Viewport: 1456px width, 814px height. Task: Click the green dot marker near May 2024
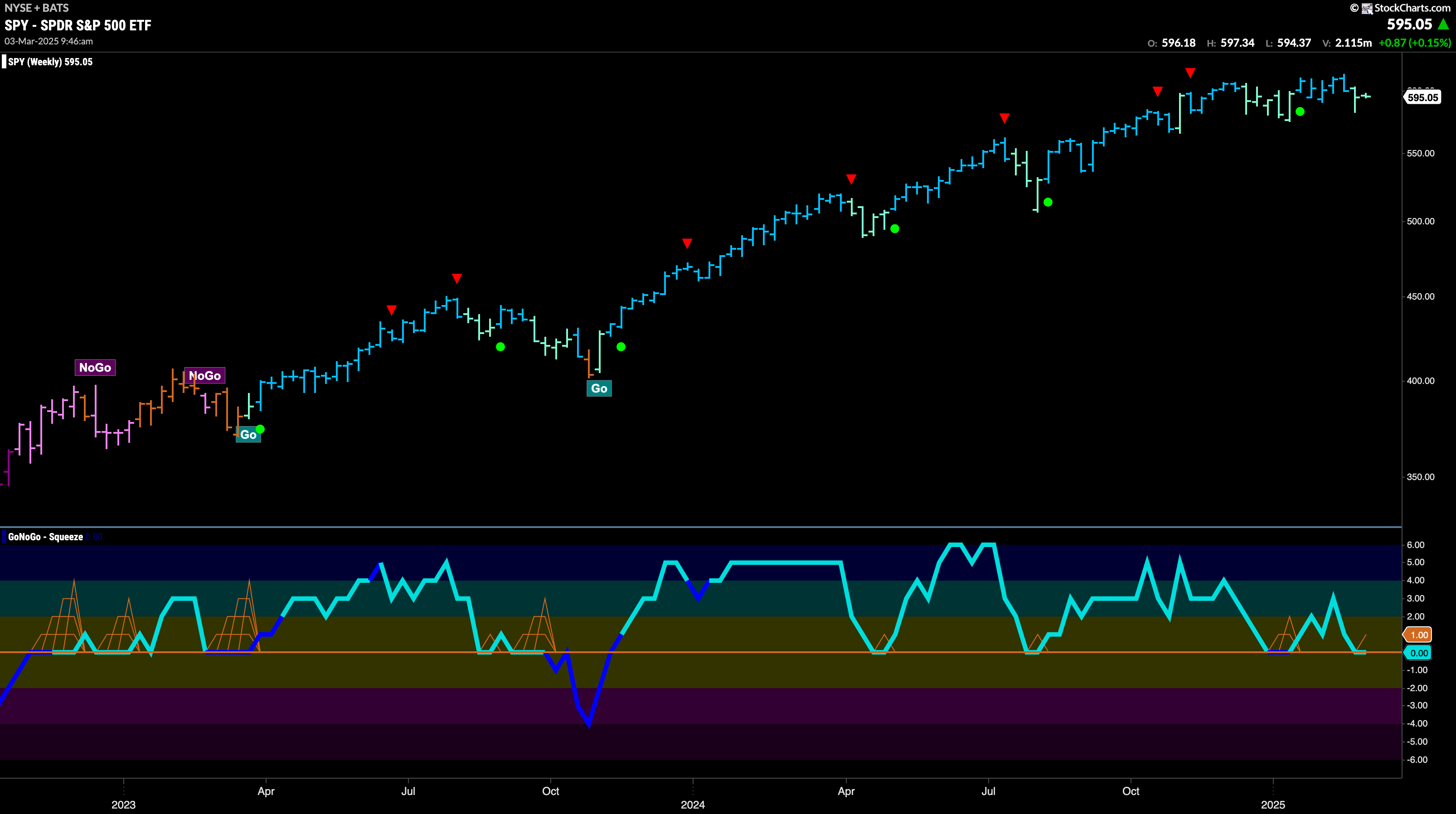pyautogui.click(x=895, y=229)
